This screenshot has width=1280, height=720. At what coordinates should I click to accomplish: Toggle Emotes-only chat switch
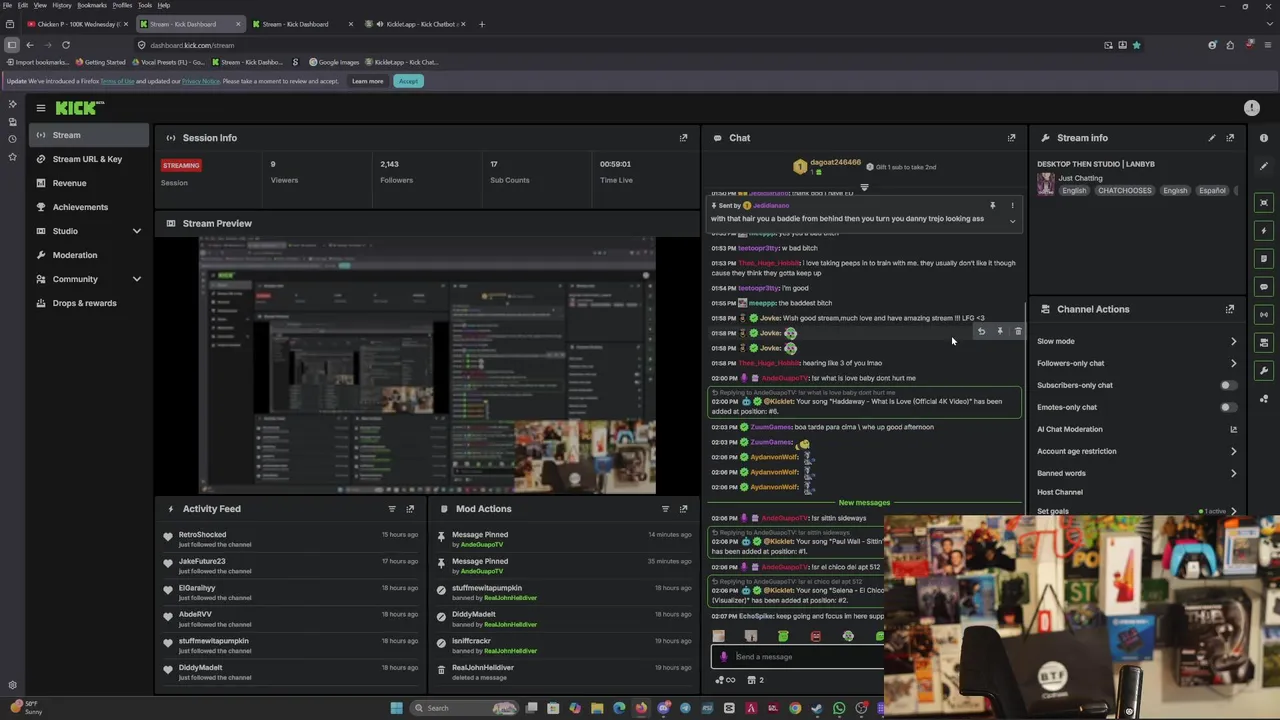coord(1228,407)
